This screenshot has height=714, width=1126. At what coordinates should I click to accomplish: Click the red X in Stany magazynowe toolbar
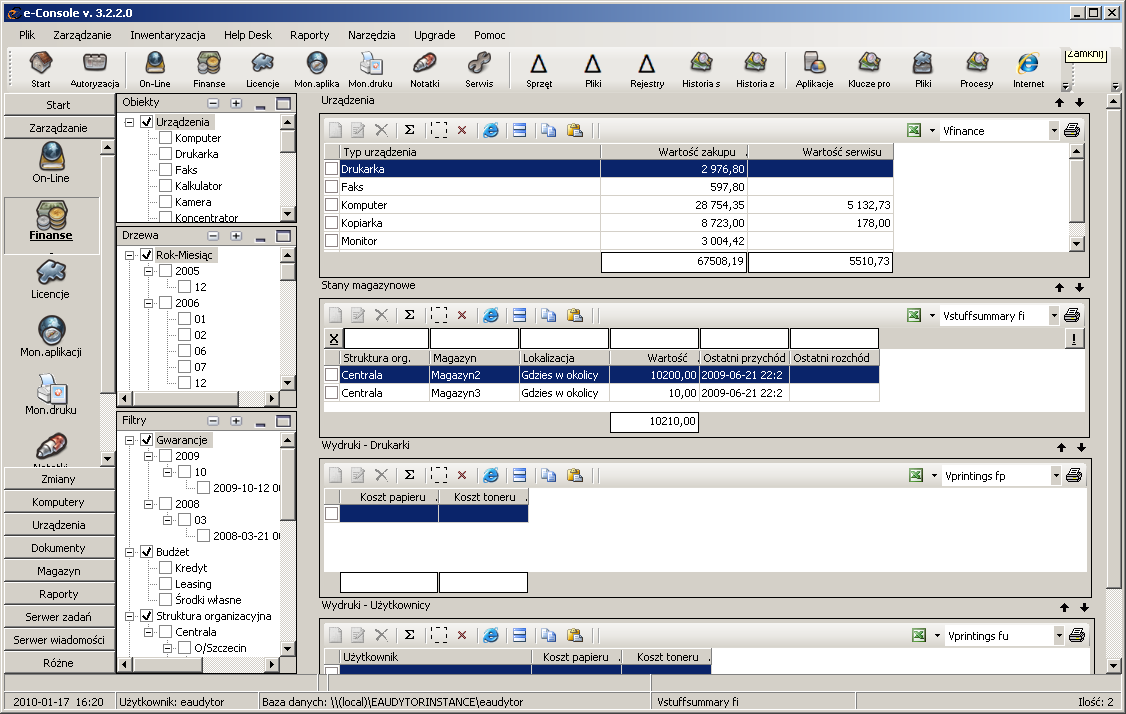pyautogui.click(x=462, y=315)
